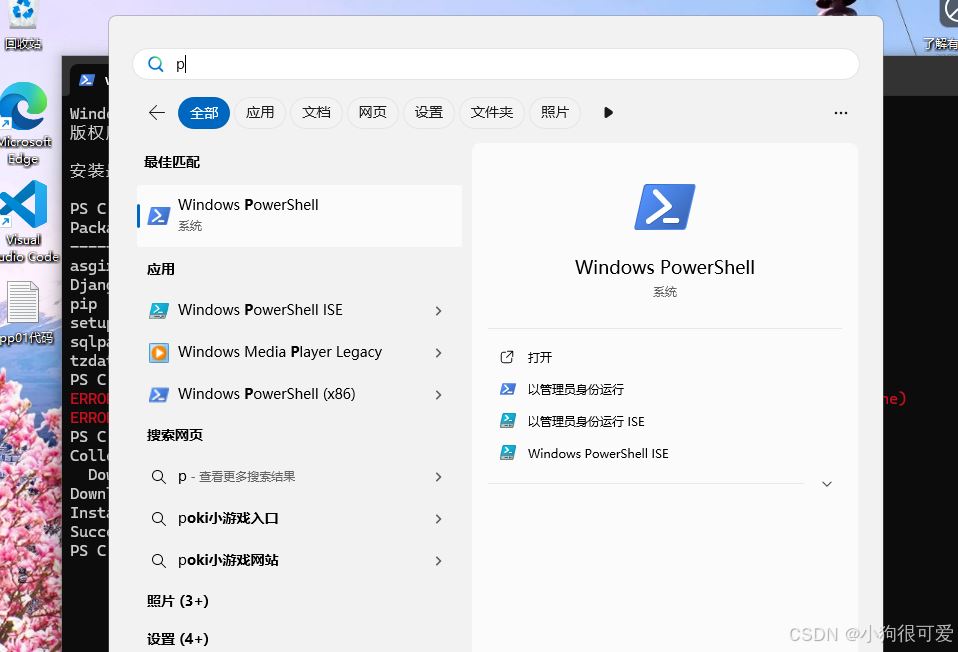Viewport: 958px width, 652px height.
Task: Expand Windows Media Player Legacy chevron
Action: point(439,353)
